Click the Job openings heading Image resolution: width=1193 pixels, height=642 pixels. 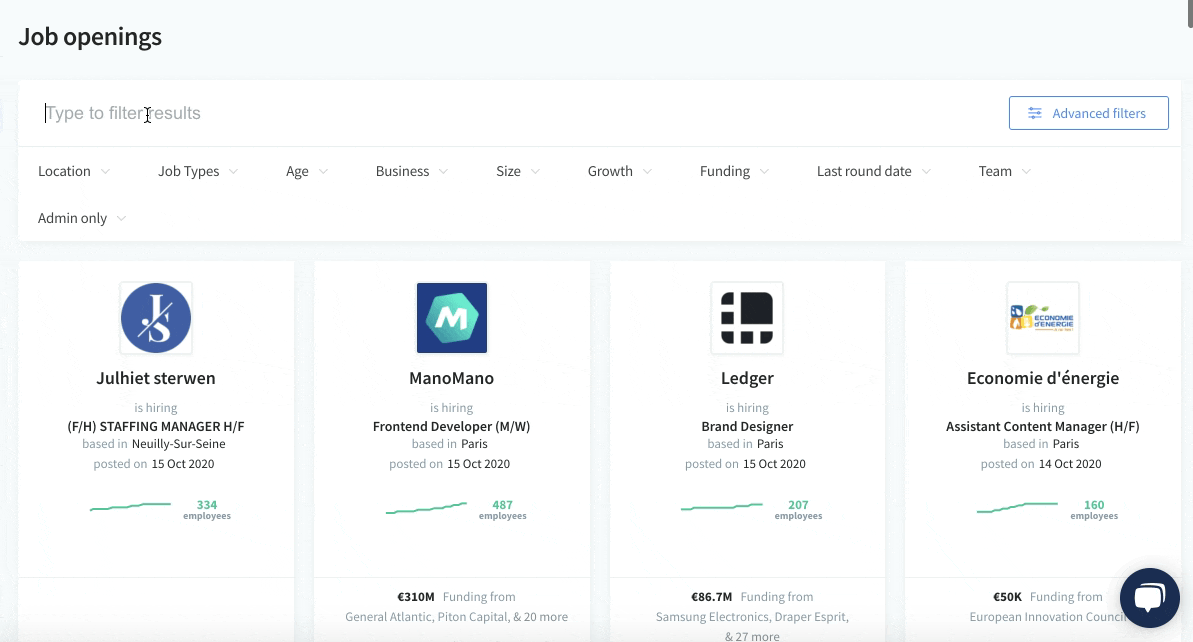90,37
